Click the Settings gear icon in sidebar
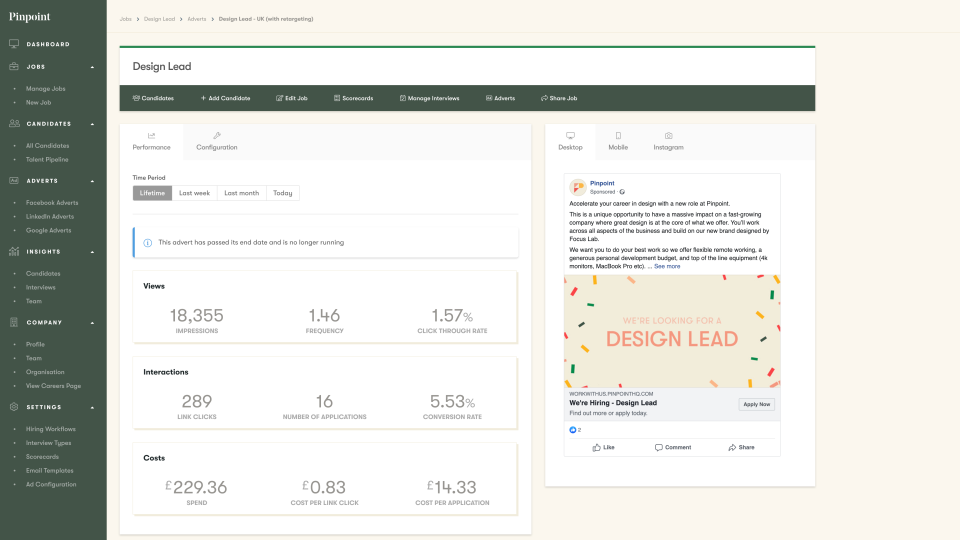Screen dimensions: 960x540 [x=14, y=407]
